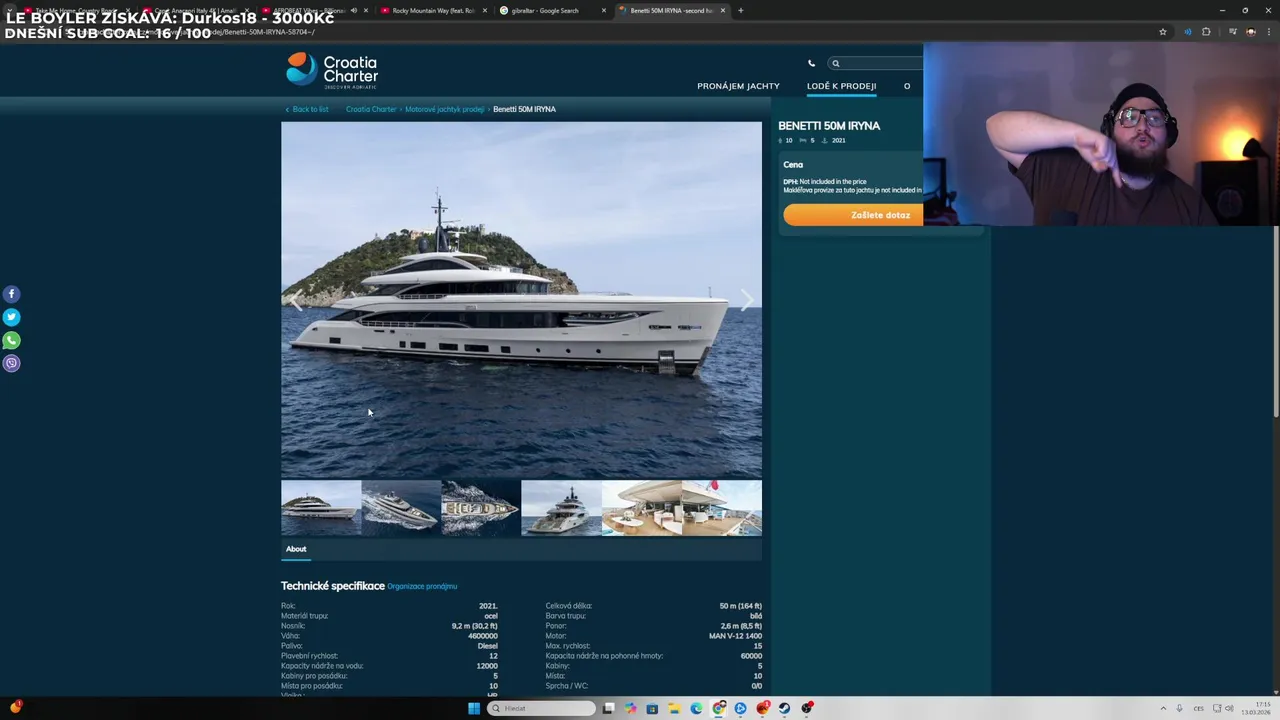Click the Windows taskbar search box
This screenshot has width=1280, height=720.
point(541,708)
